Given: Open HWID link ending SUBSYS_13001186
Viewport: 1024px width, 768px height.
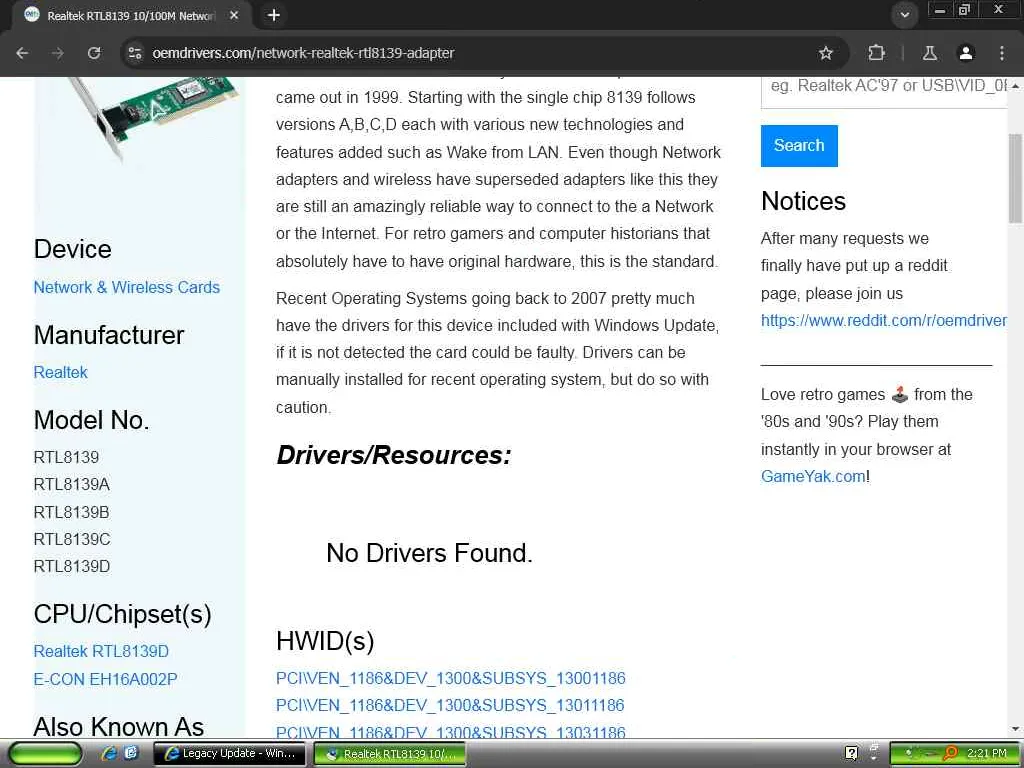Looking at the screenshot, I should [x=451, y=679].
